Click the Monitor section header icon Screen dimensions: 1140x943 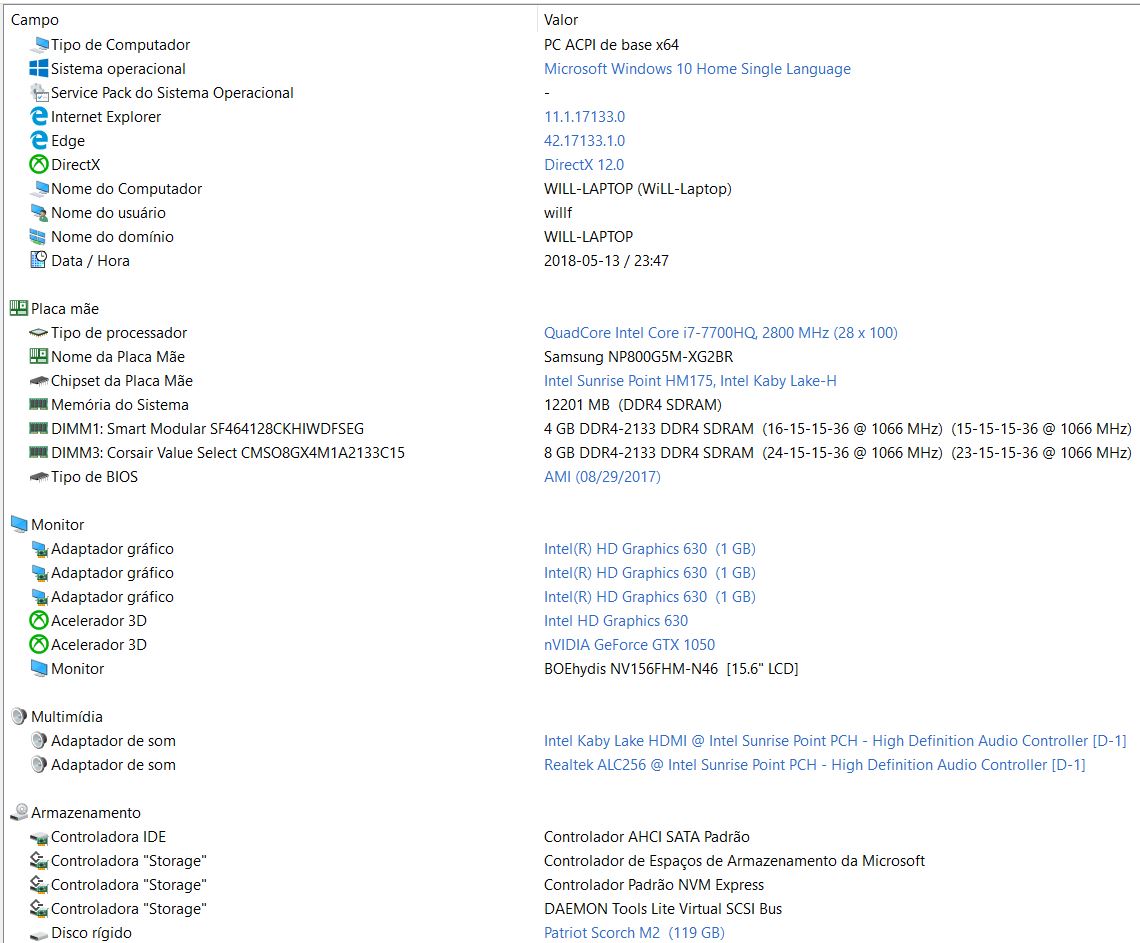click(x=19, y=524)
